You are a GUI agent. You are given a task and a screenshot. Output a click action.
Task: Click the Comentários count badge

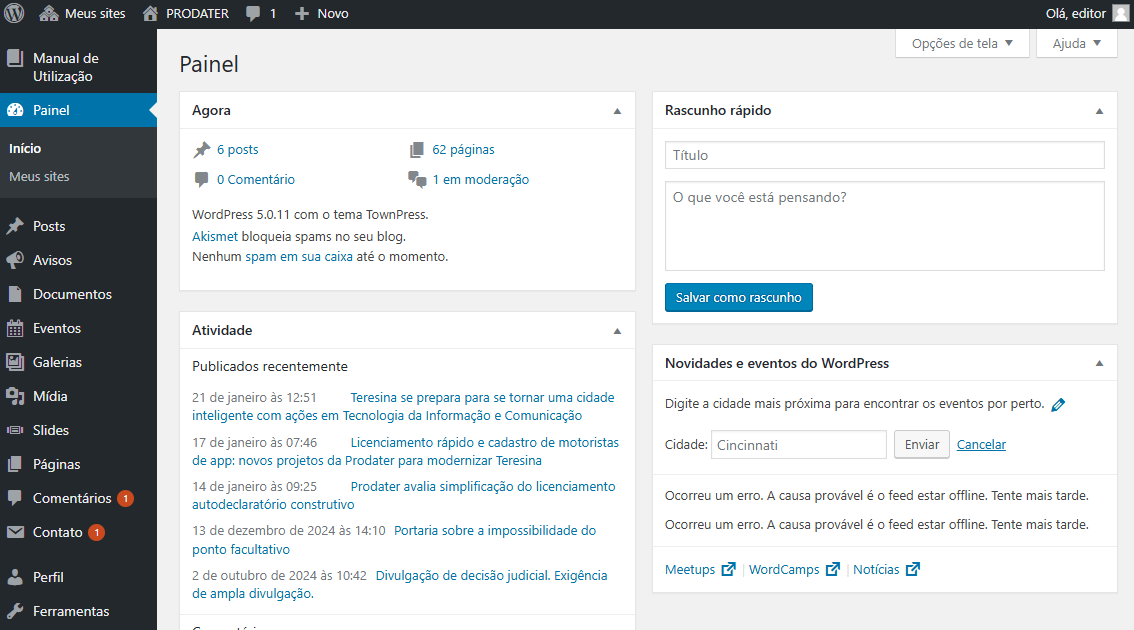coord(125,498)
